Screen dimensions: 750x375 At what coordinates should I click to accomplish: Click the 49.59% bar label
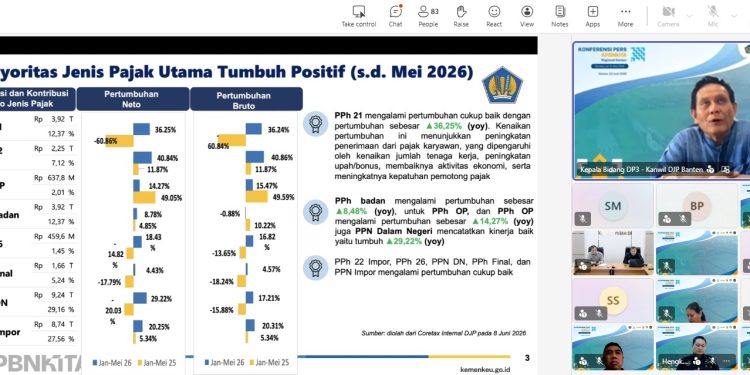point(283,197)
